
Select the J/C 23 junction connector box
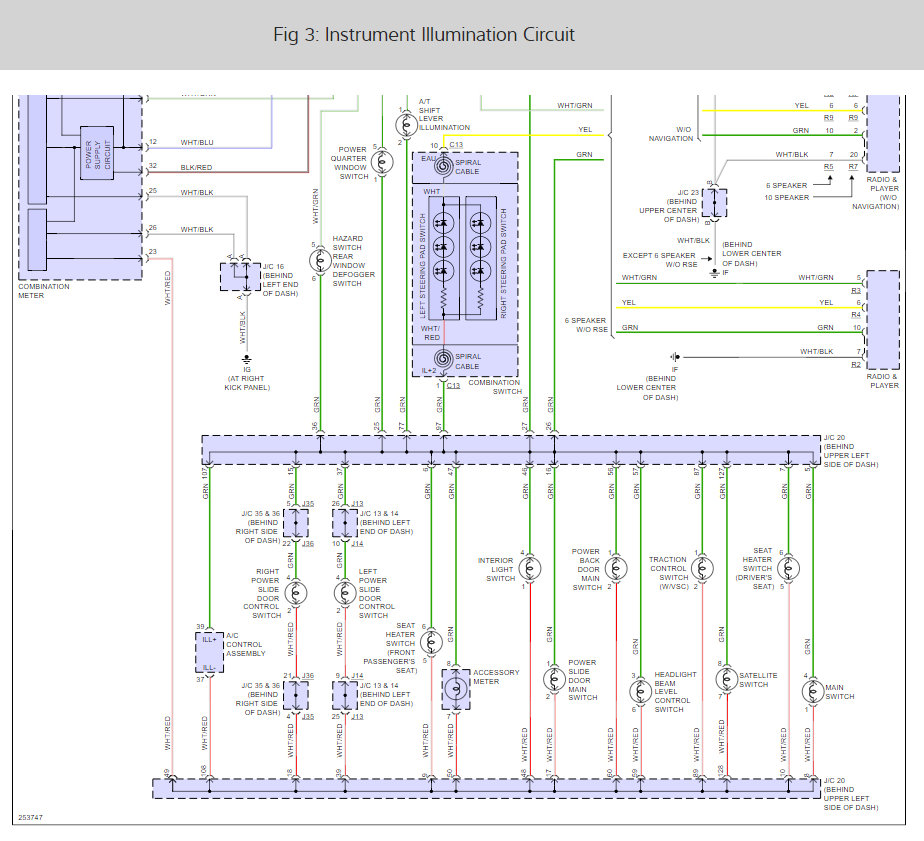click(x=714, y=203)
